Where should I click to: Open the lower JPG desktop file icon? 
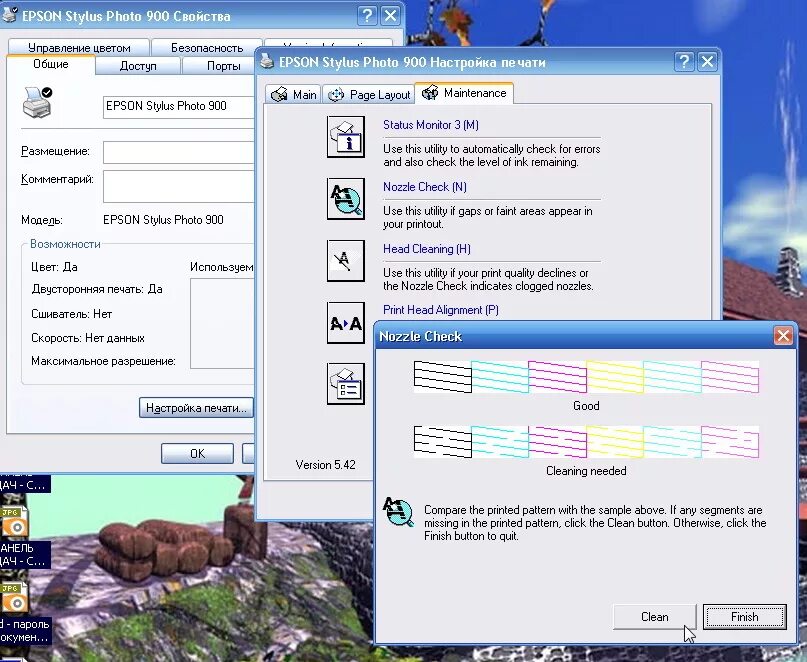(x=14, y=598)
